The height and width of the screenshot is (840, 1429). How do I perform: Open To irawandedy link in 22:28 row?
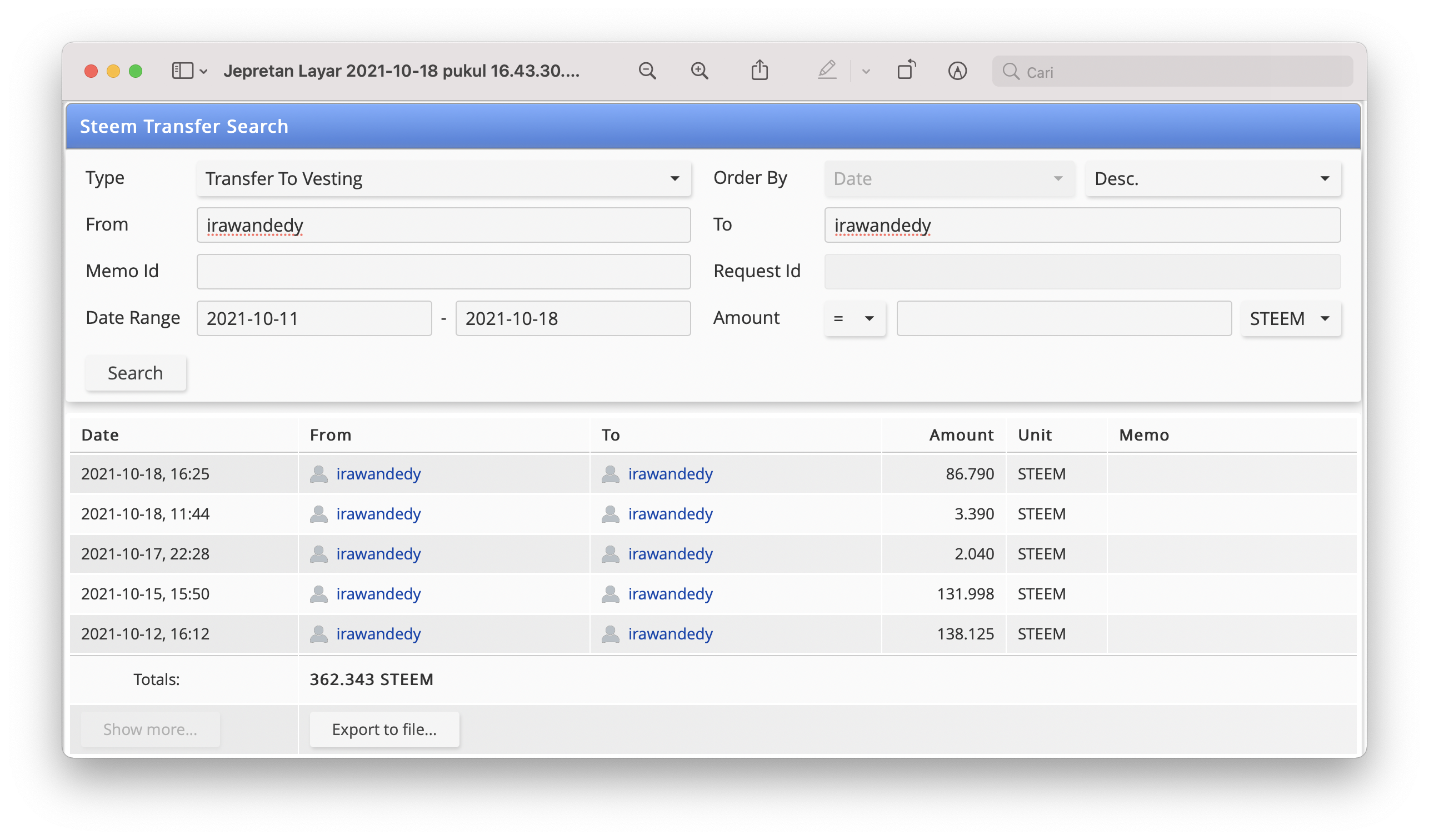[670, 553]
